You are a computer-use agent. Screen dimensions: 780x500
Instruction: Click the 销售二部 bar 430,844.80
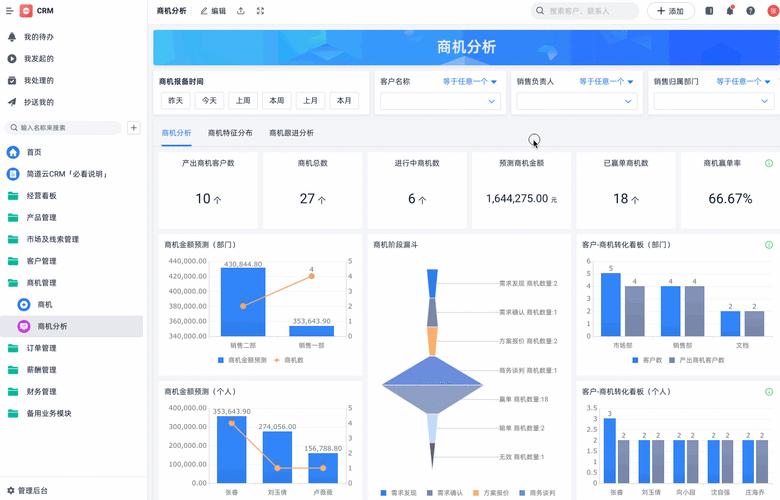pyautogui.click(x=243, y=302)
